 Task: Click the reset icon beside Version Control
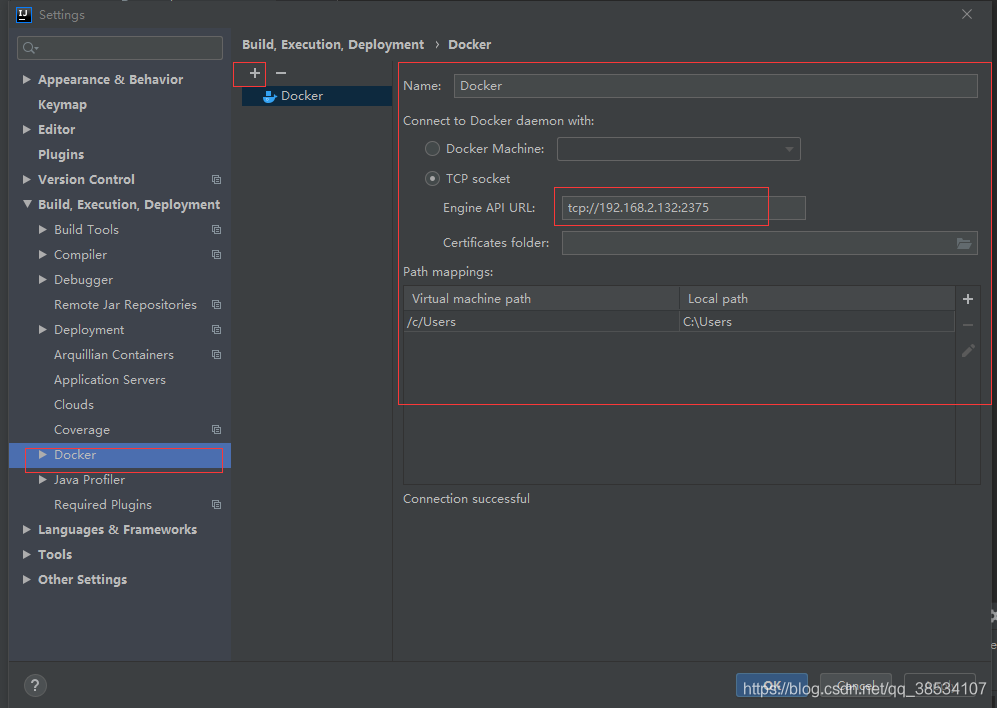[x=216, y=179]
